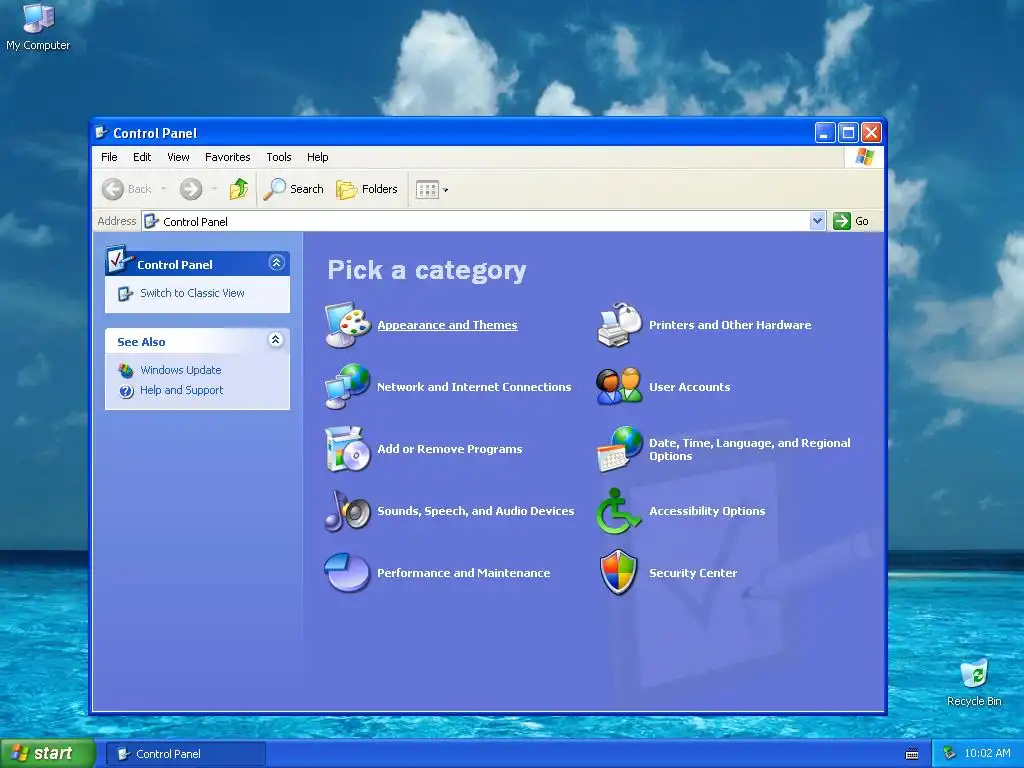
Task: Click the Security Center shield icon
Action: pyautogui.click(x=618, y=572)
